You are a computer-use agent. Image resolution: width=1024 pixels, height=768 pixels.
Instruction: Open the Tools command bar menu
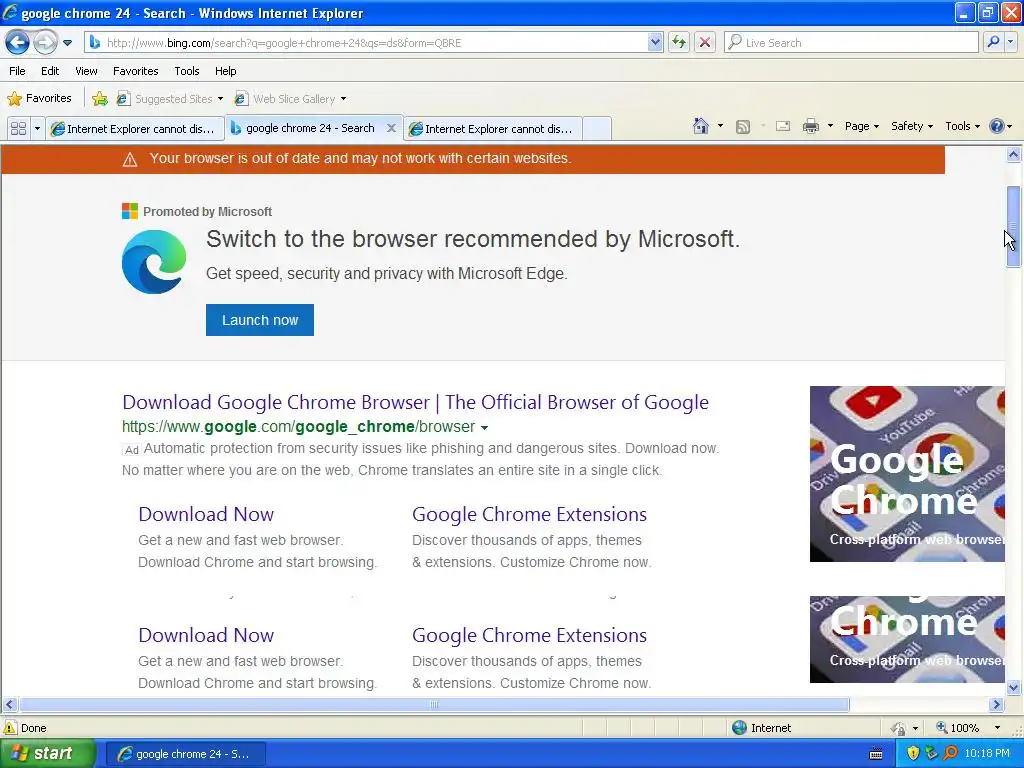coord(962,126)
